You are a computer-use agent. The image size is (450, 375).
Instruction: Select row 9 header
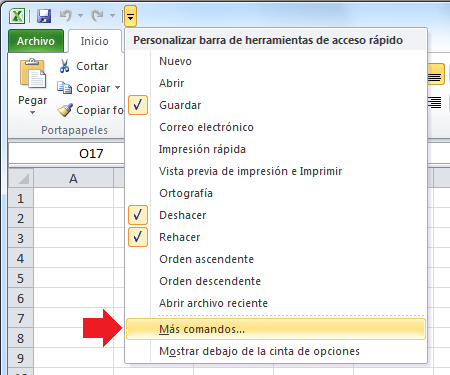tap(21, 358)
